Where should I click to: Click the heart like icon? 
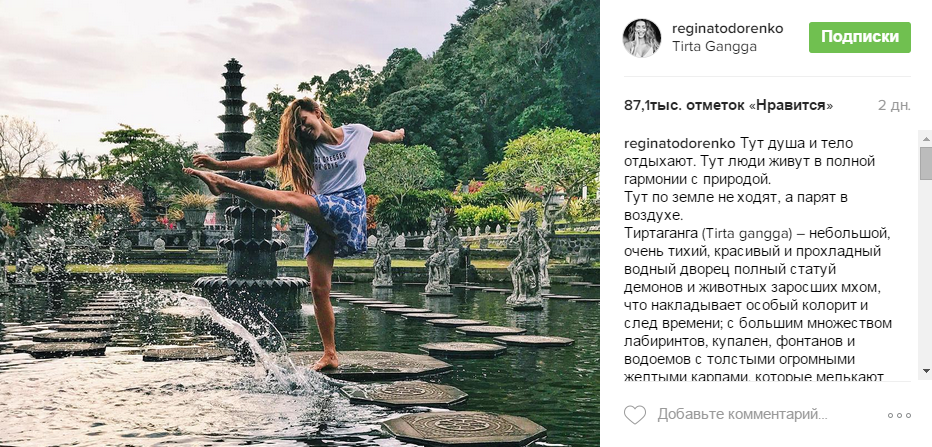[x=635, y=414]
